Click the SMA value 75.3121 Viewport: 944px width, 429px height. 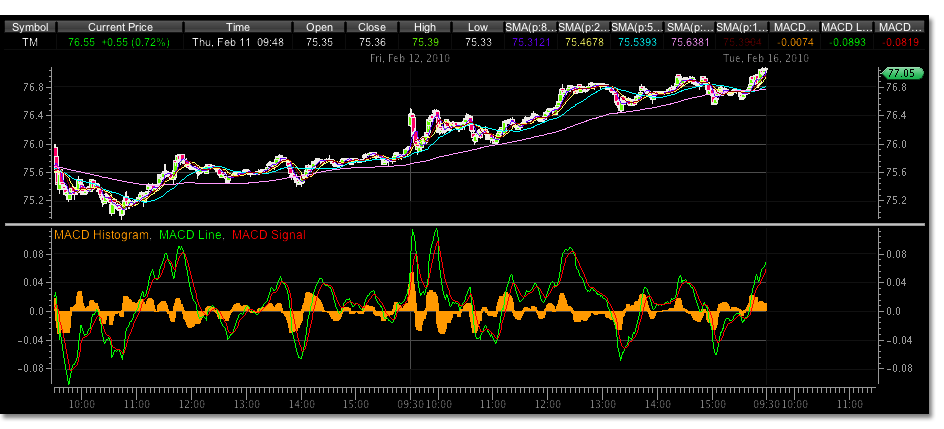pyautogui.click(x=530, y=44)
